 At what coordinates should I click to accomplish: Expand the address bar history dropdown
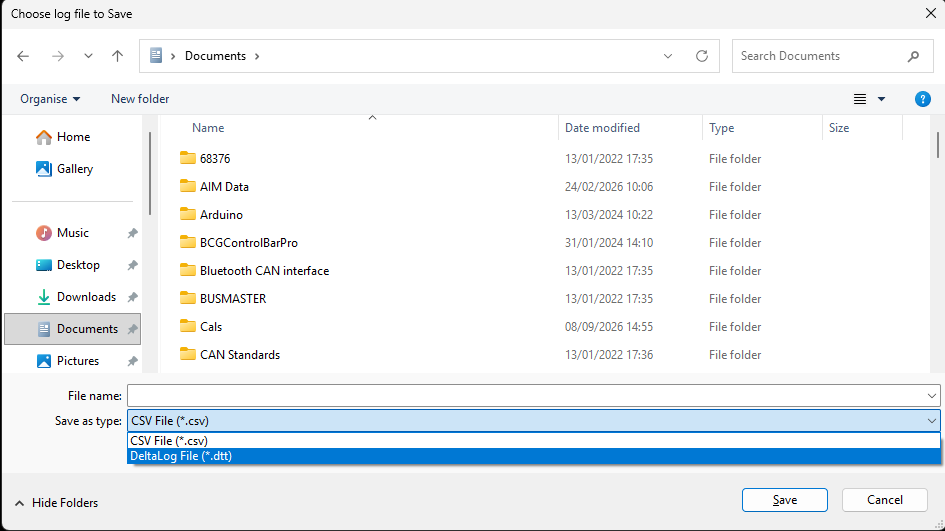(x=668, y=56)
